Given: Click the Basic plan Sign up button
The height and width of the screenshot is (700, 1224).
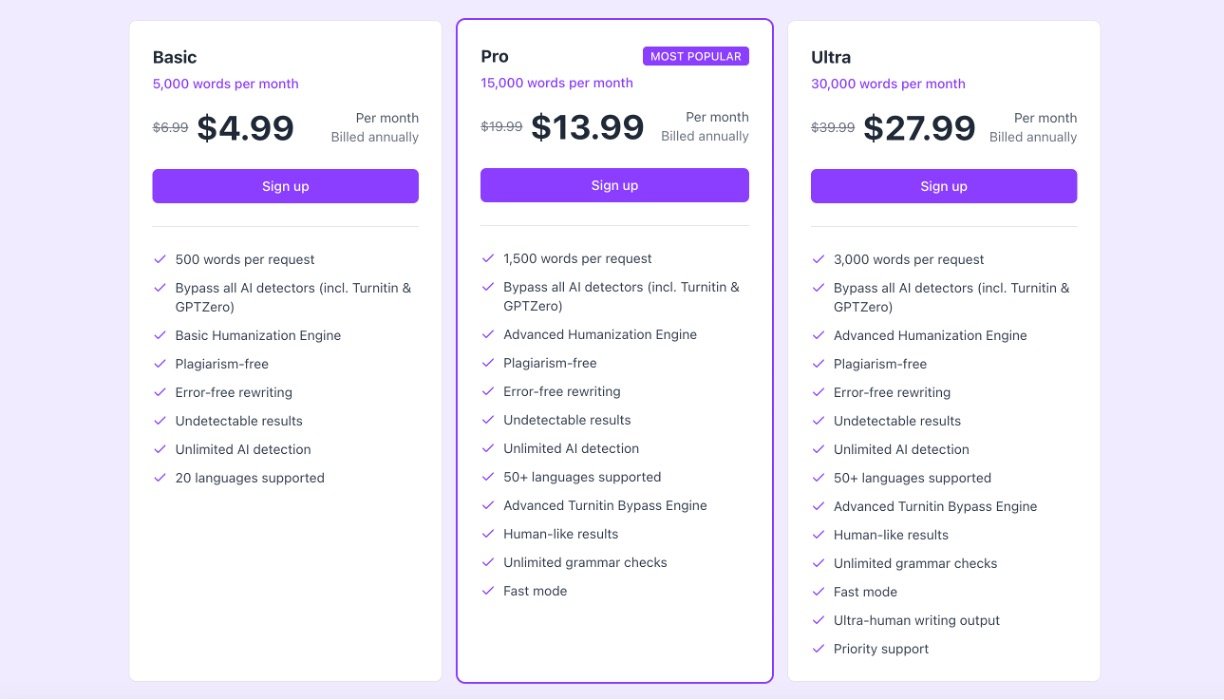Looking at the screenshot, I should click(x=285, y=186).
